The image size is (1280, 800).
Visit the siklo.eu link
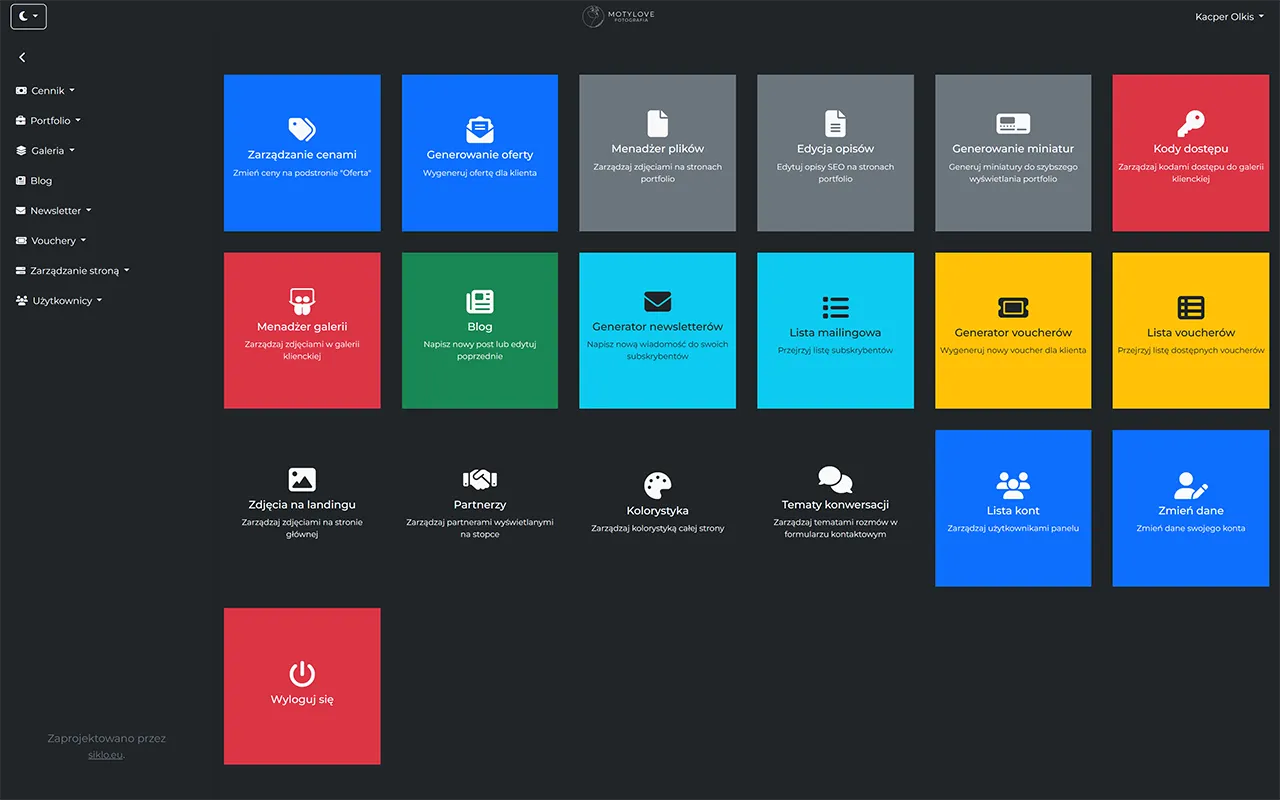[104, 755]
